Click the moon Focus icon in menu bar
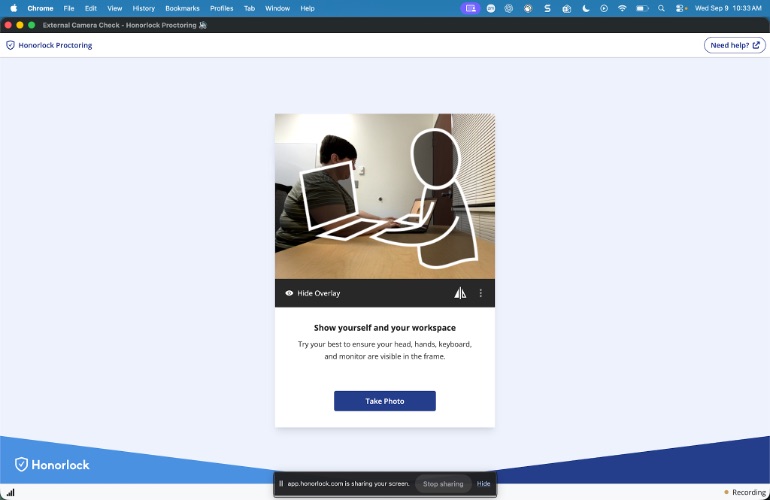Viewport: 770px width, 500px height. pos(585,8)
